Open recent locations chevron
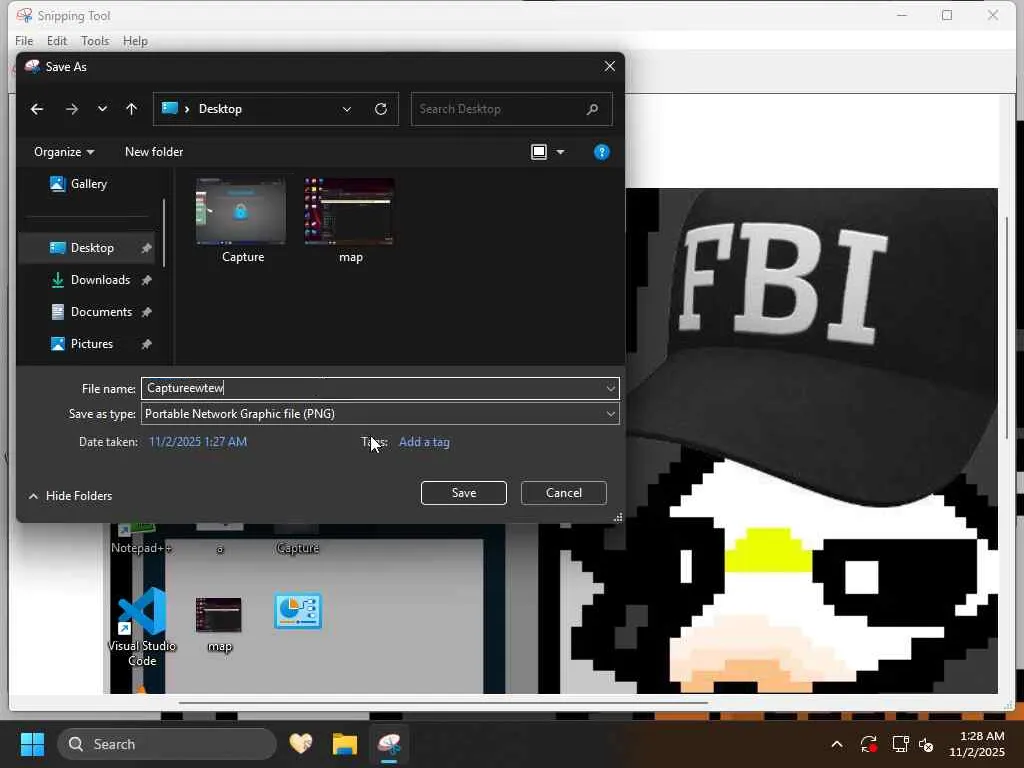 click(102, 109)
